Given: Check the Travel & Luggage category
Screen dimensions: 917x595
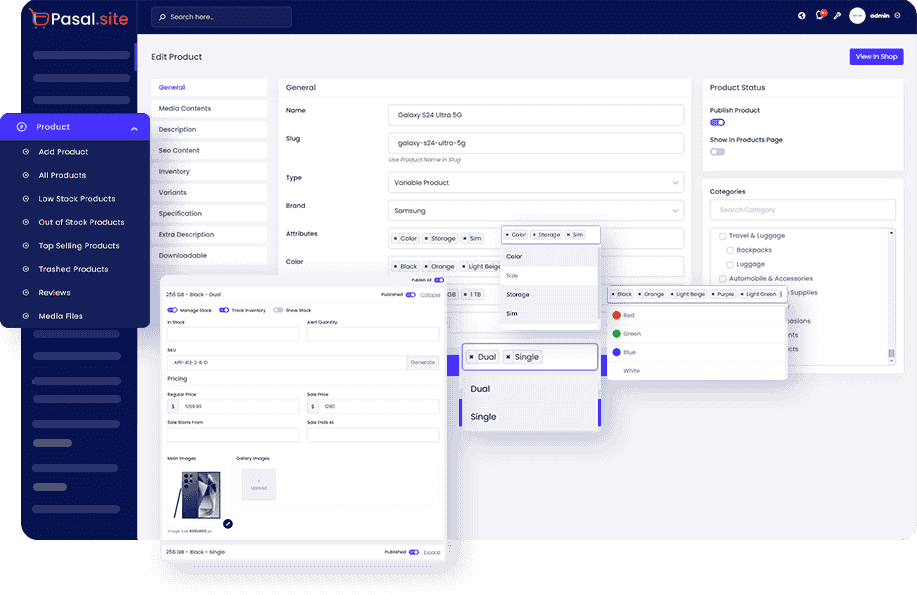Looking at the screenshot, I should (723, 236).
